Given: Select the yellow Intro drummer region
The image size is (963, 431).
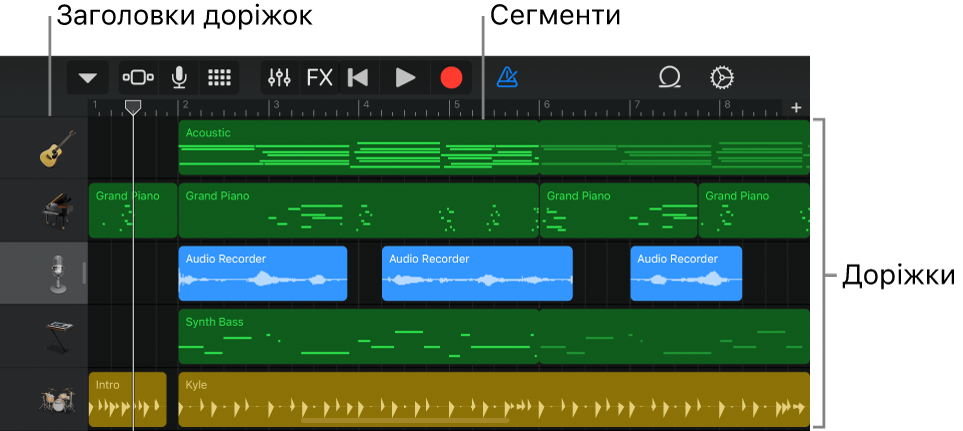Looking at the screenshot, I should [x=128, y=400].
